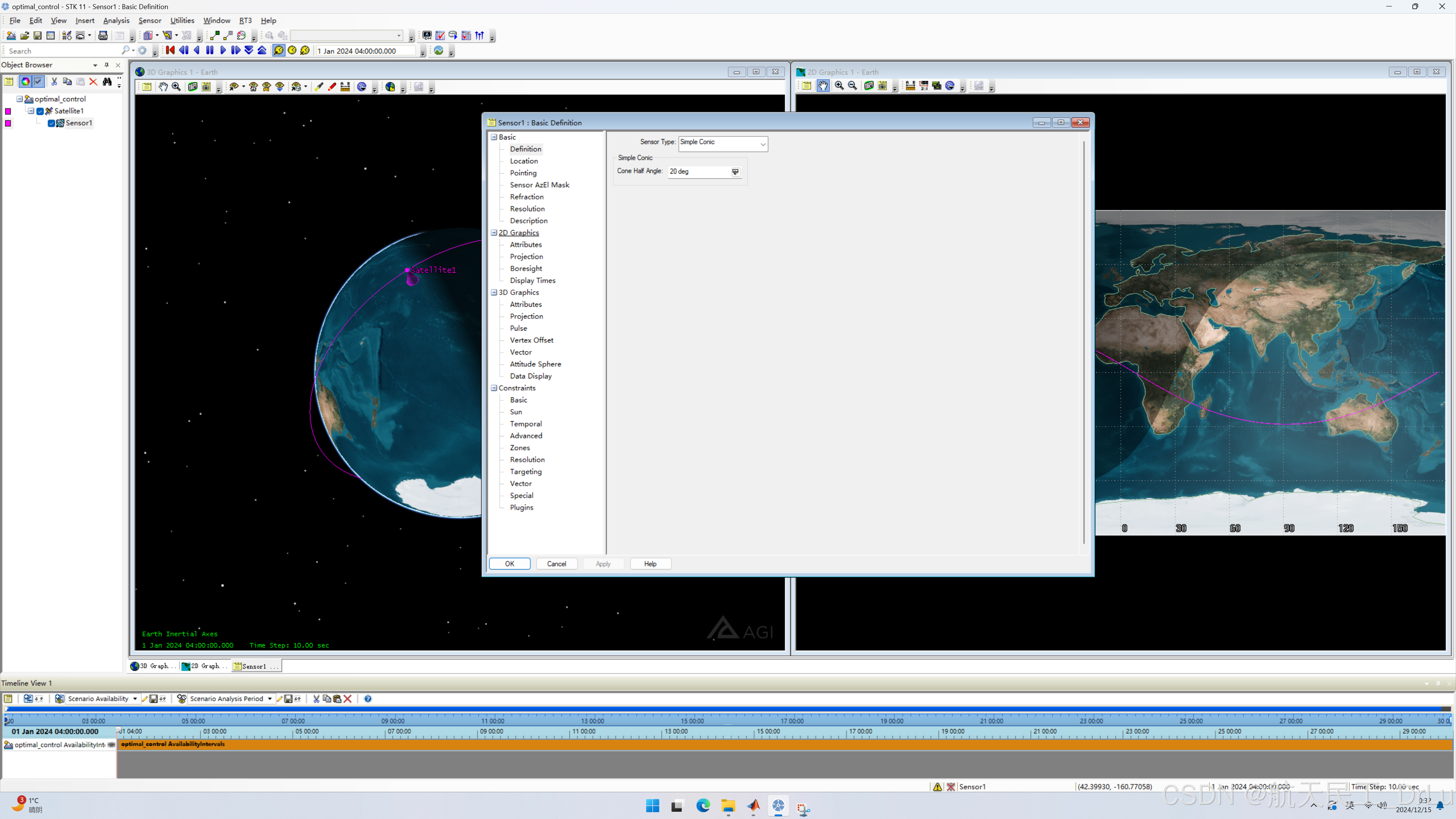This screenshot has height=819, width=1456.
Task: Click red X delete icon in Object Browser
Action: (x=93, y=82)
